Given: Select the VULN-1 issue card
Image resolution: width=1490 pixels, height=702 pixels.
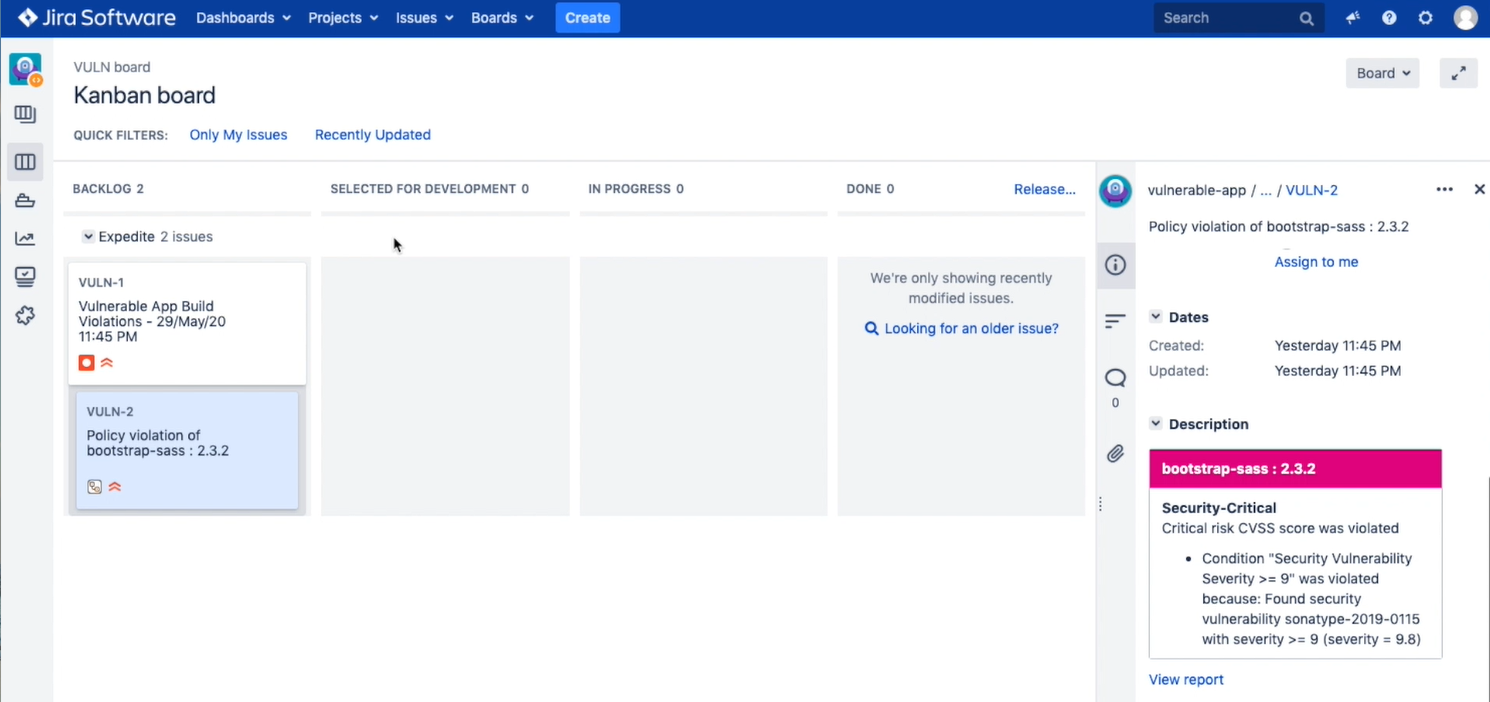Looking at the screenshot, I should pyautogui.click(x=187, y=323).
